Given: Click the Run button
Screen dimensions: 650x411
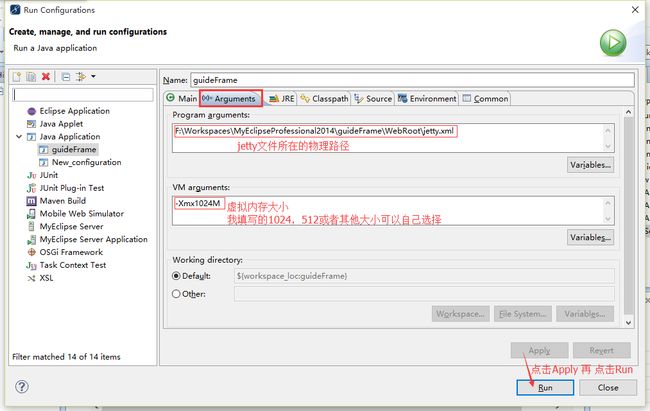Looking at the screenshot, I should click(545, 387).
